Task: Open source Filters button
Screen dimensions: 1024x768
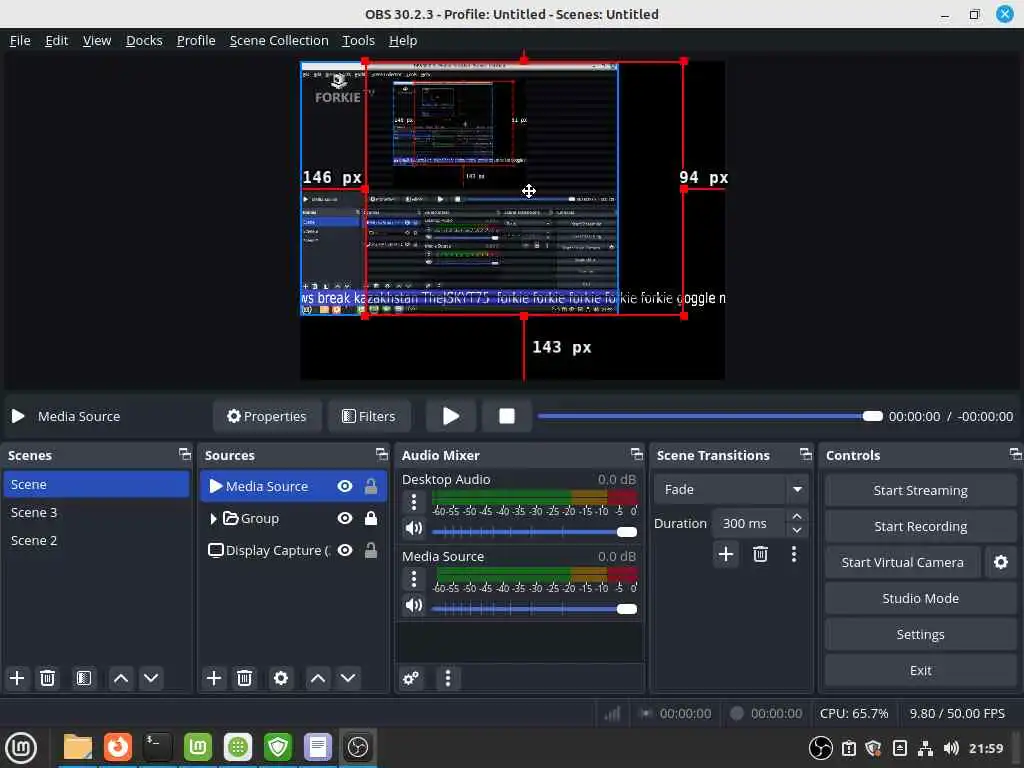Action: coord(369,416)
